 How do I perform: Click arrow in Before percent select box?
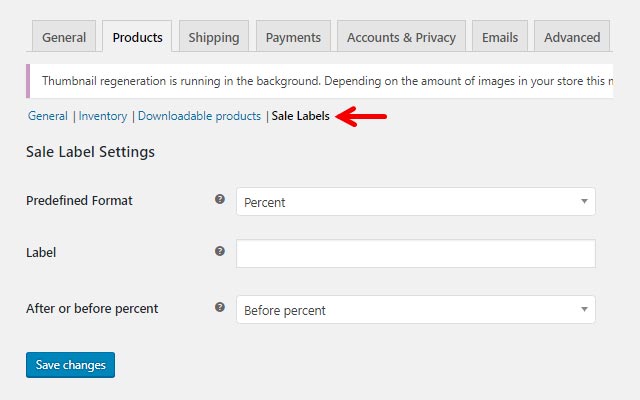tap(584, 309)
